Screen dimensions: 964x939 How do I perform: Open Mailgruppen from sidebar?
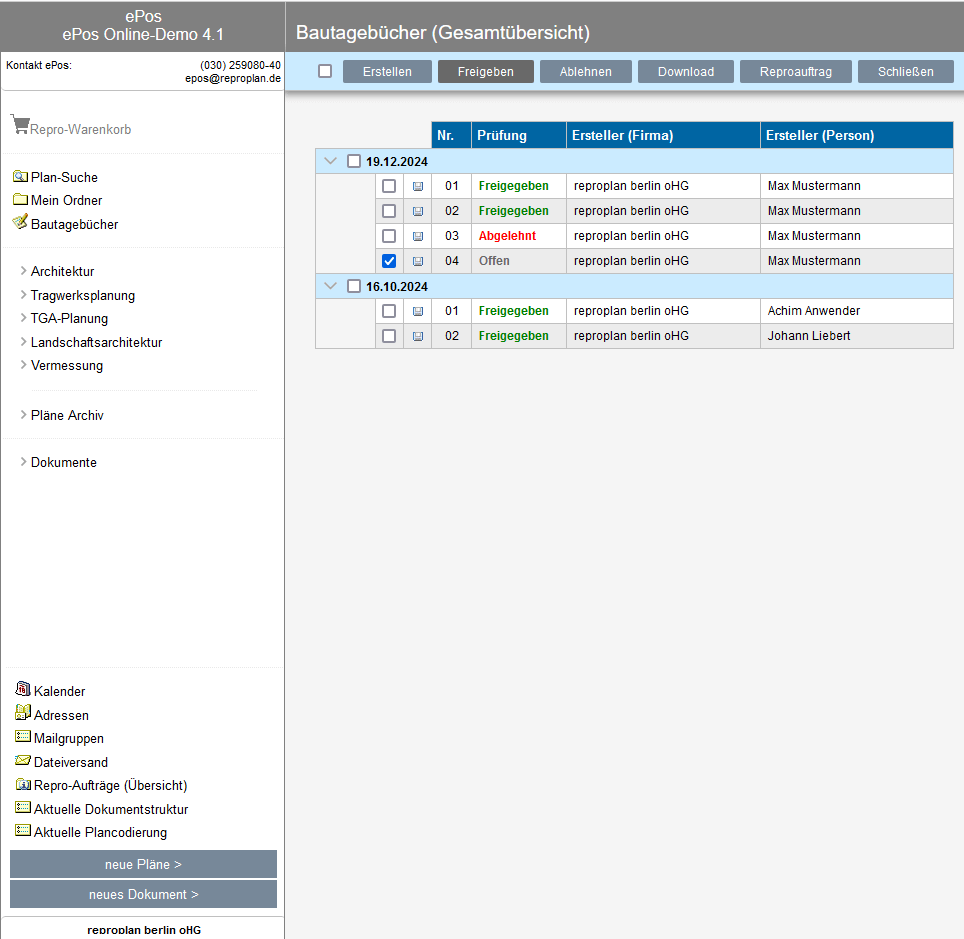click(69, 739)
